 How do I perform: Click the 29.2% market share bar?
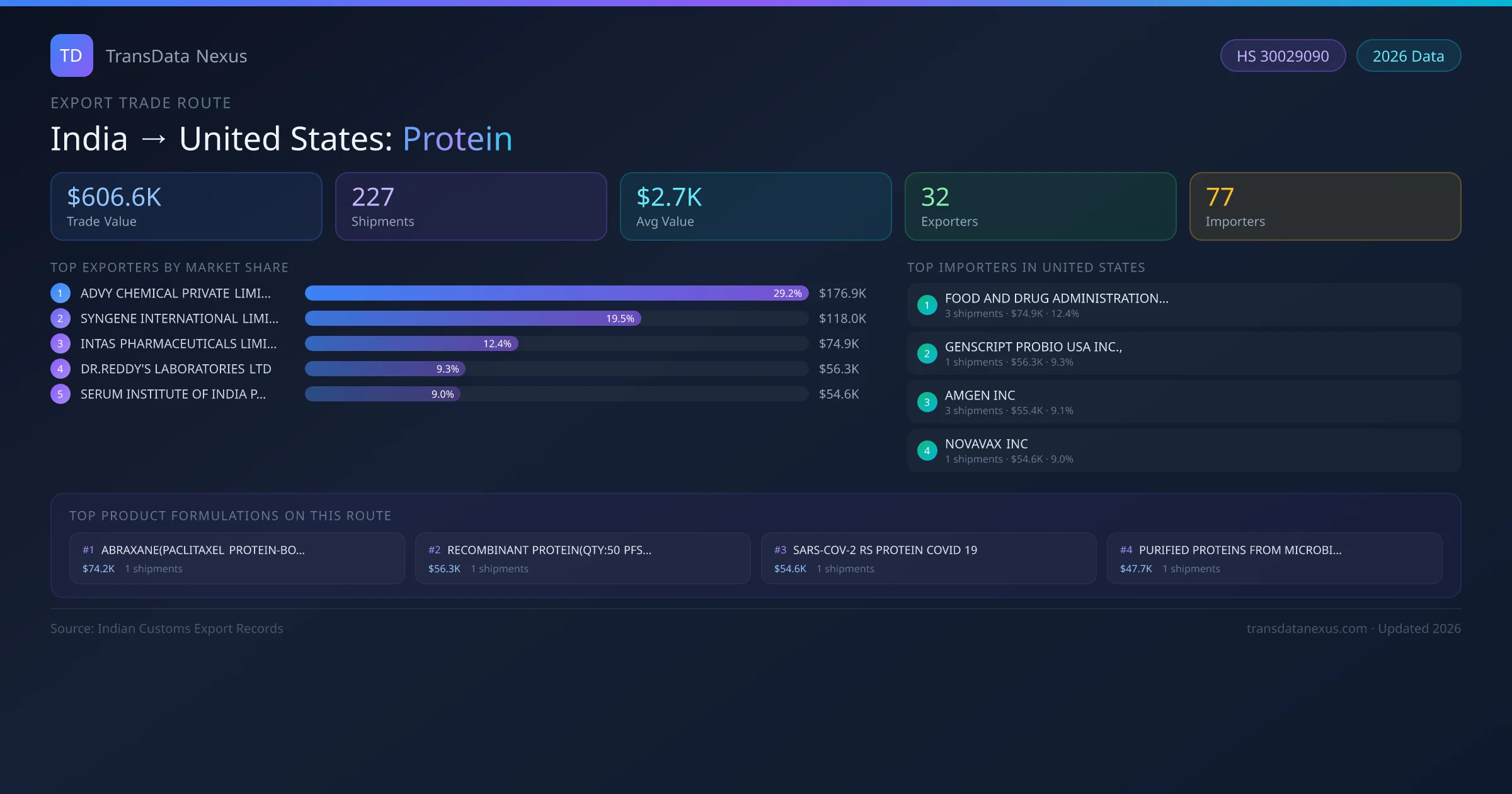(556, 293)
